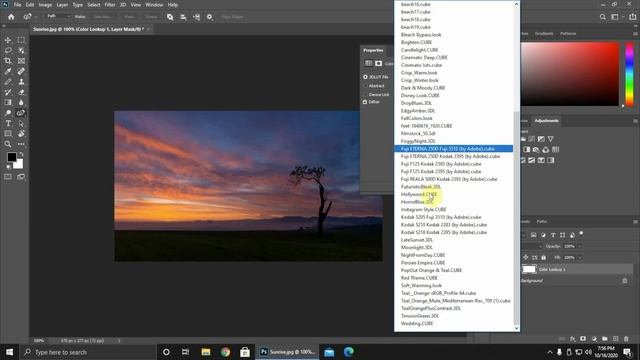Viewport: 640px width, 360px height.
Task: Open the path operations dropdown
Action: click(x=170, y=17)
